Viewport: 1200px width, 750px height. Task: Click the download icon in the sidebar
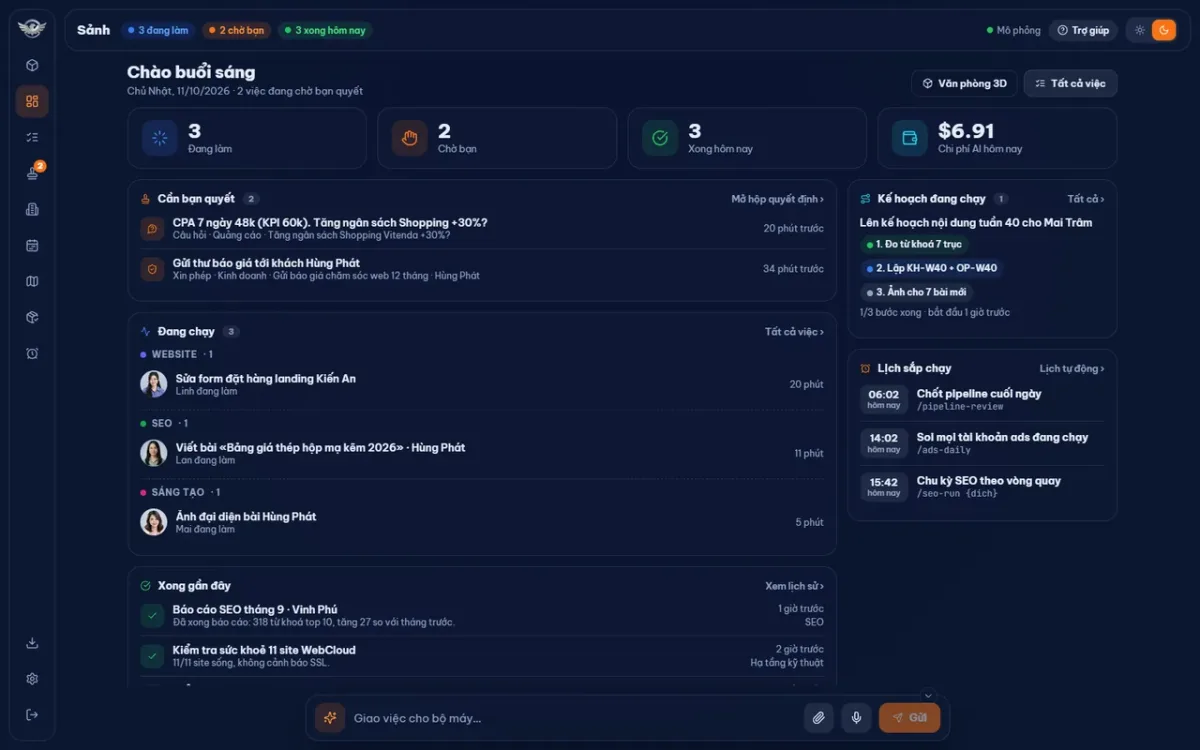(32, 643)
